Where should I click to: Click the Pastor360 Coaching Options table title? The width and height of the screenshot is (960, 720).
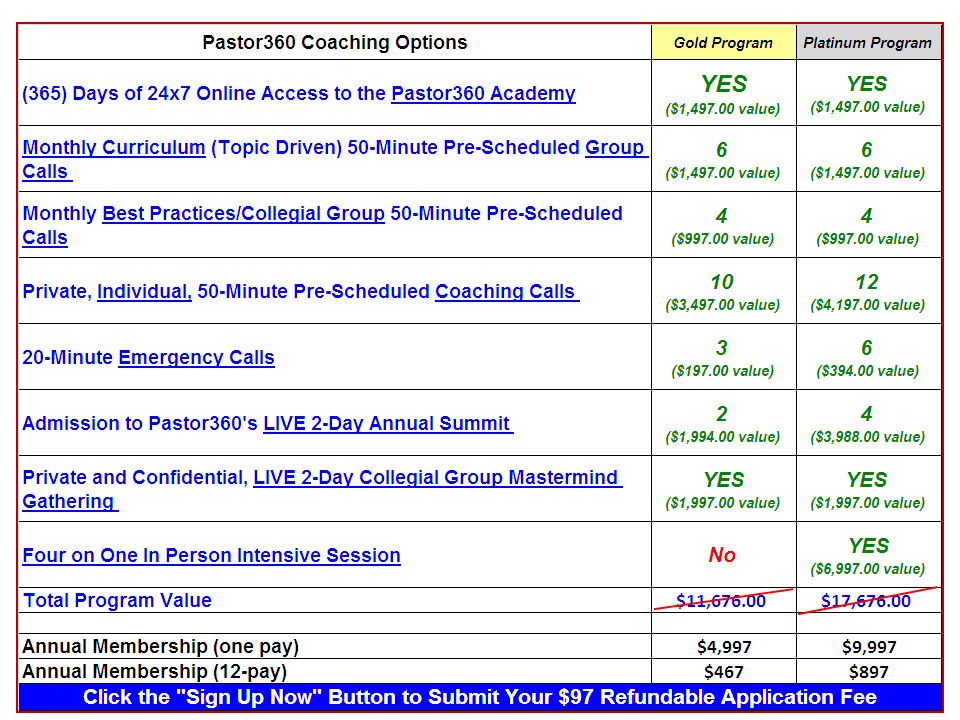point(334,43)
